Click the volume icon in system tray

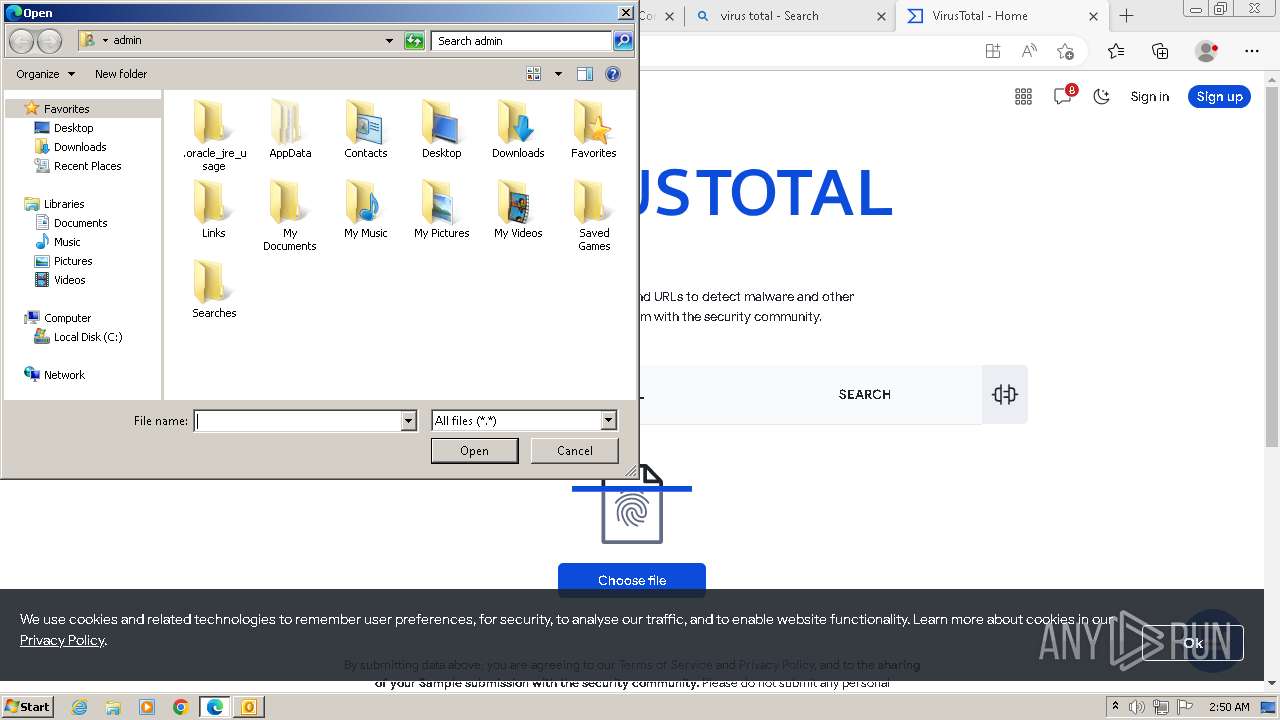pyautogui.click(x=1137, y=707)
